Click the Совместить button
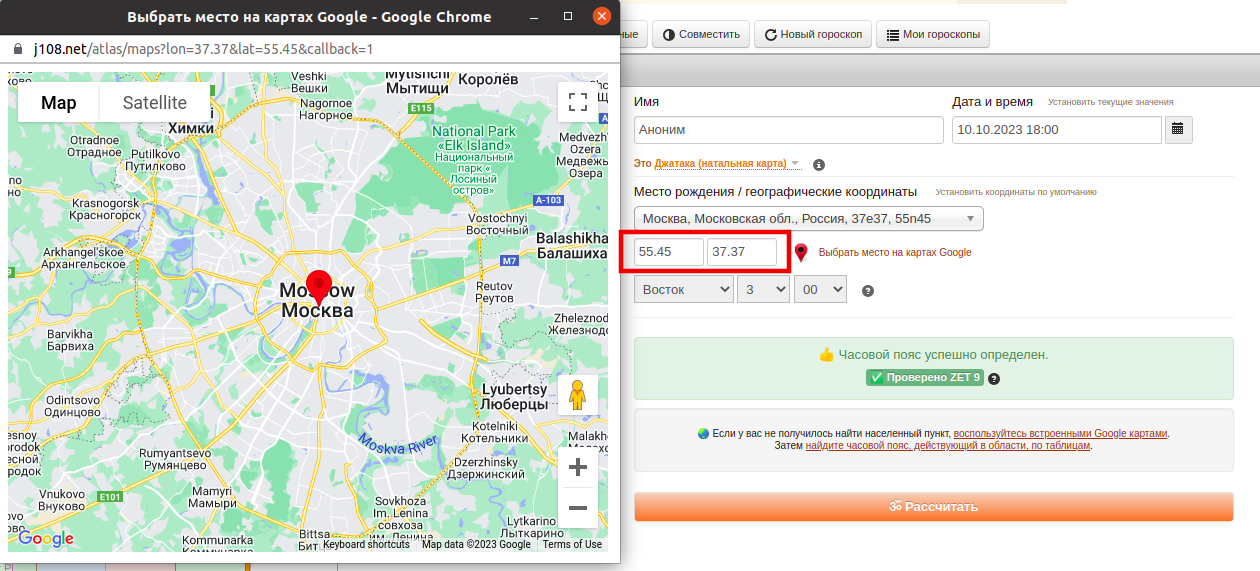The height and width of the screenshot is (571, 1260). (x=700, y=34)
